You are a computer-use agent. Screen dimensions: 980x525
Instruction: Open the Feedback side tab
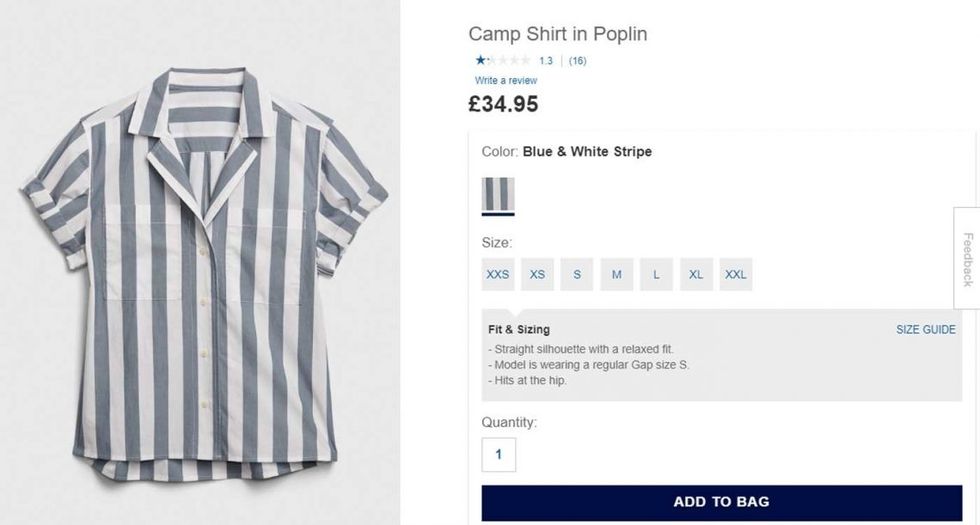tap(967, 259)
